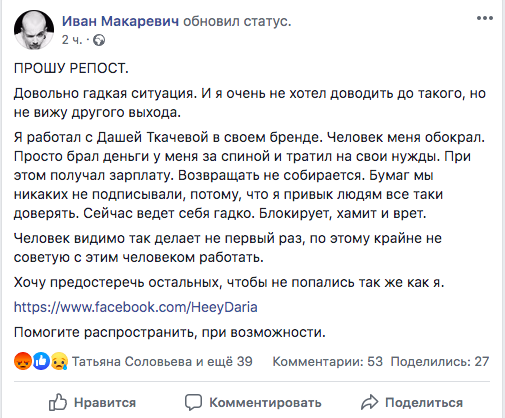Open the Поделились: 27 shares list
Screen dimensions: 505x418
click(x=440, y=362)
